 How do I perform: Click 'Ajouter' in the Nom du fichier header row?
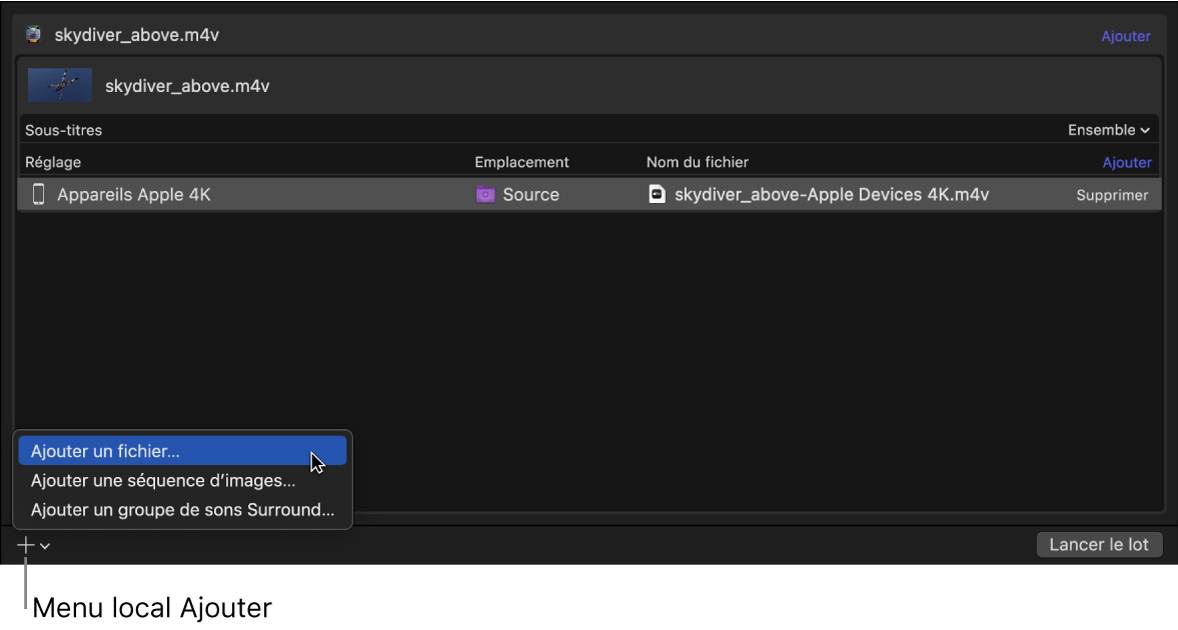pyautogui.click(x=1126, y=162)
